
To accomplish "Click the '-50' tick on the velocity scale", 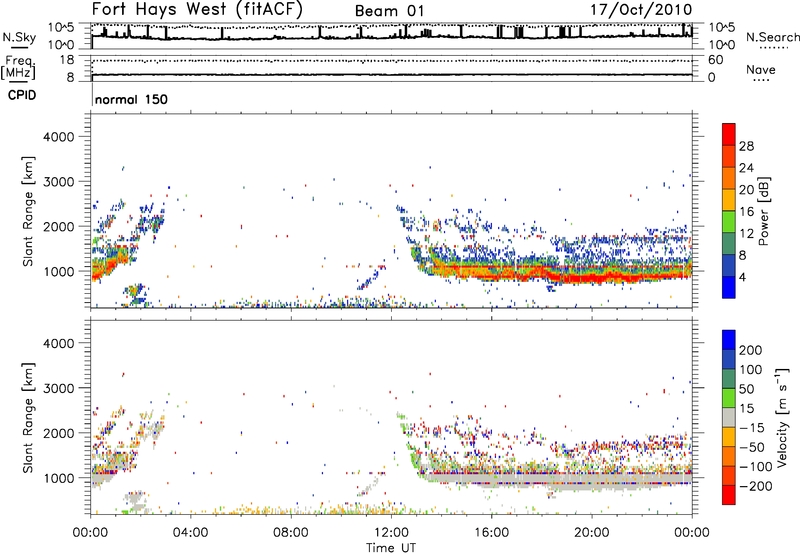I will [x=752, y=447].
